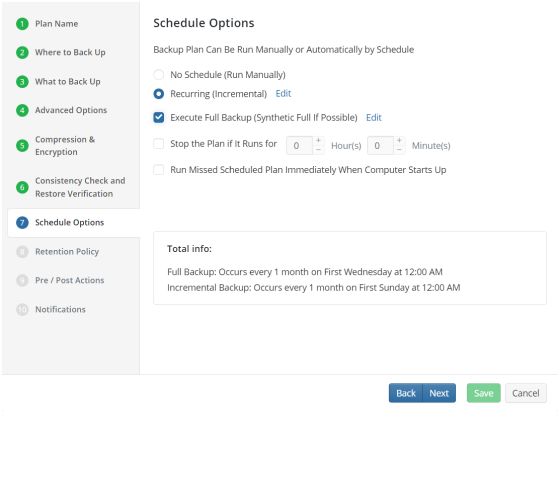
Task: Click the blue step 7 icon
Action: (x=22, y=222)
